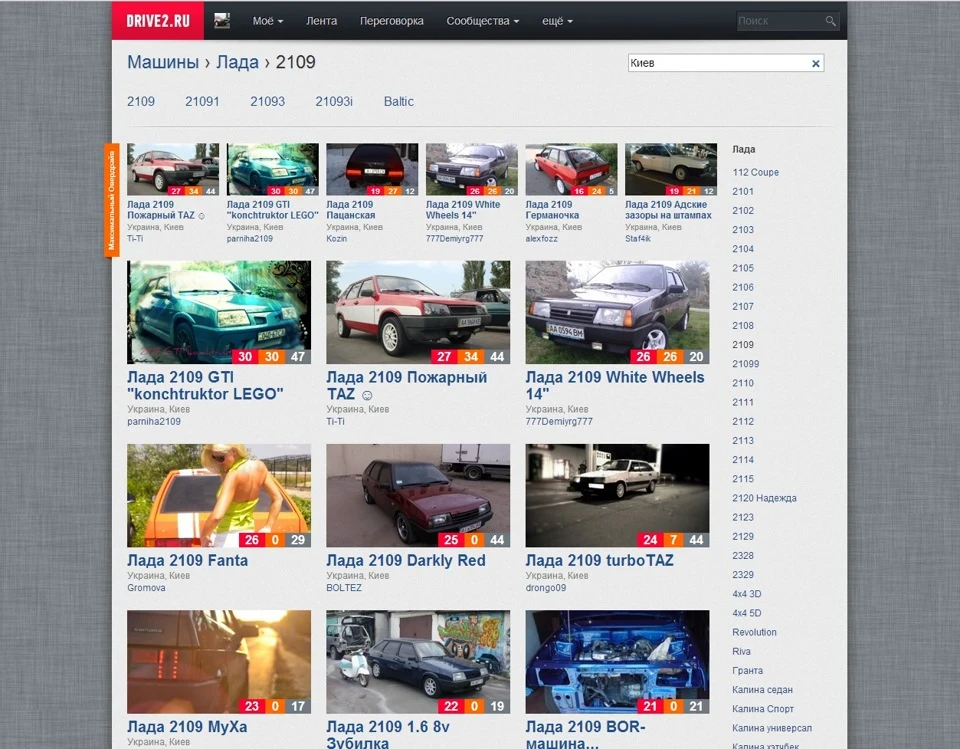This screenshot has width=960, height=749.
Task: Select the 21093i modification tab
Action: pos(334,102)
